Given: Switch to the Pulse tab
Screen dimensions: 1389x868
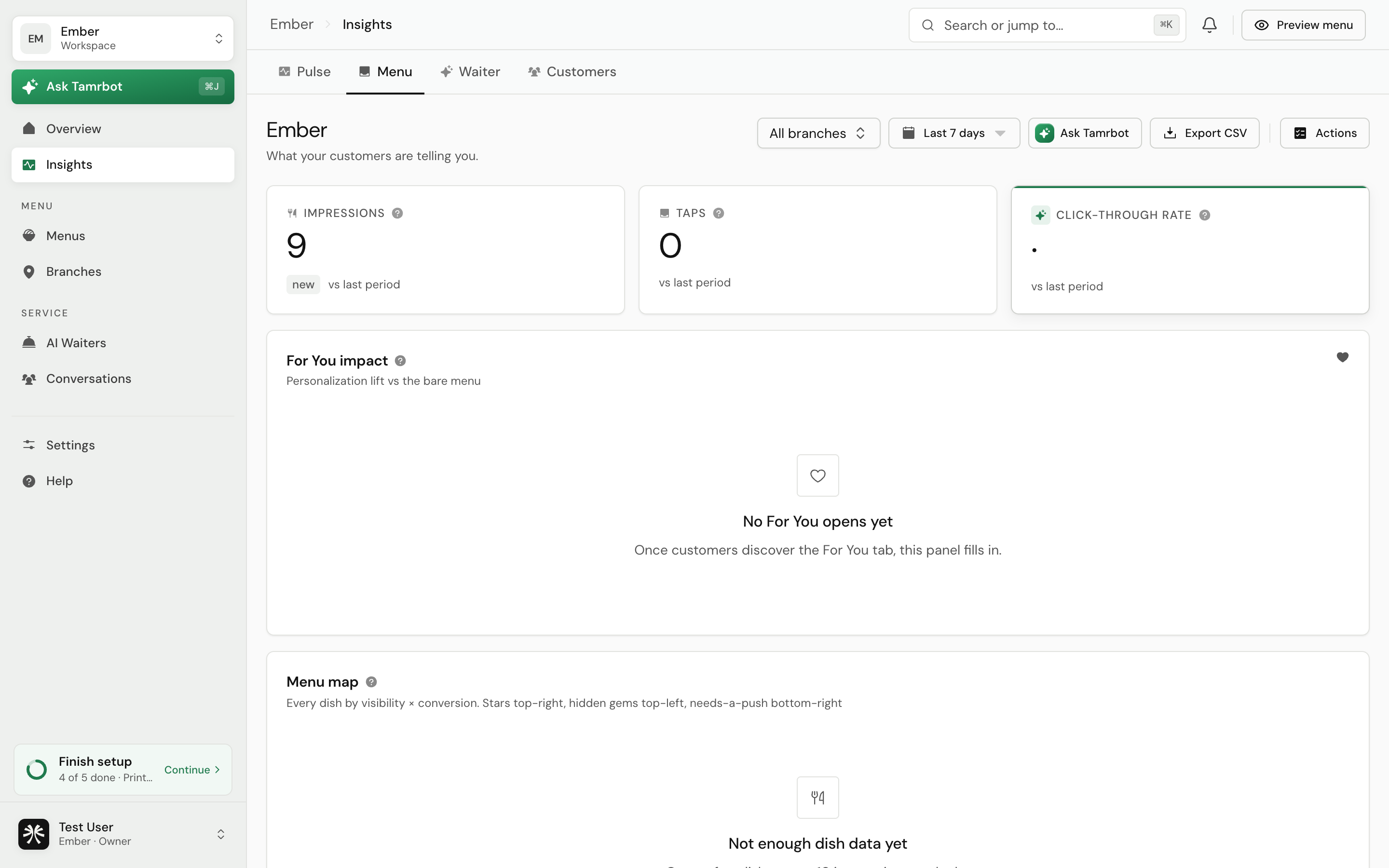Looking at the screenshot, I should click(305, 72).
